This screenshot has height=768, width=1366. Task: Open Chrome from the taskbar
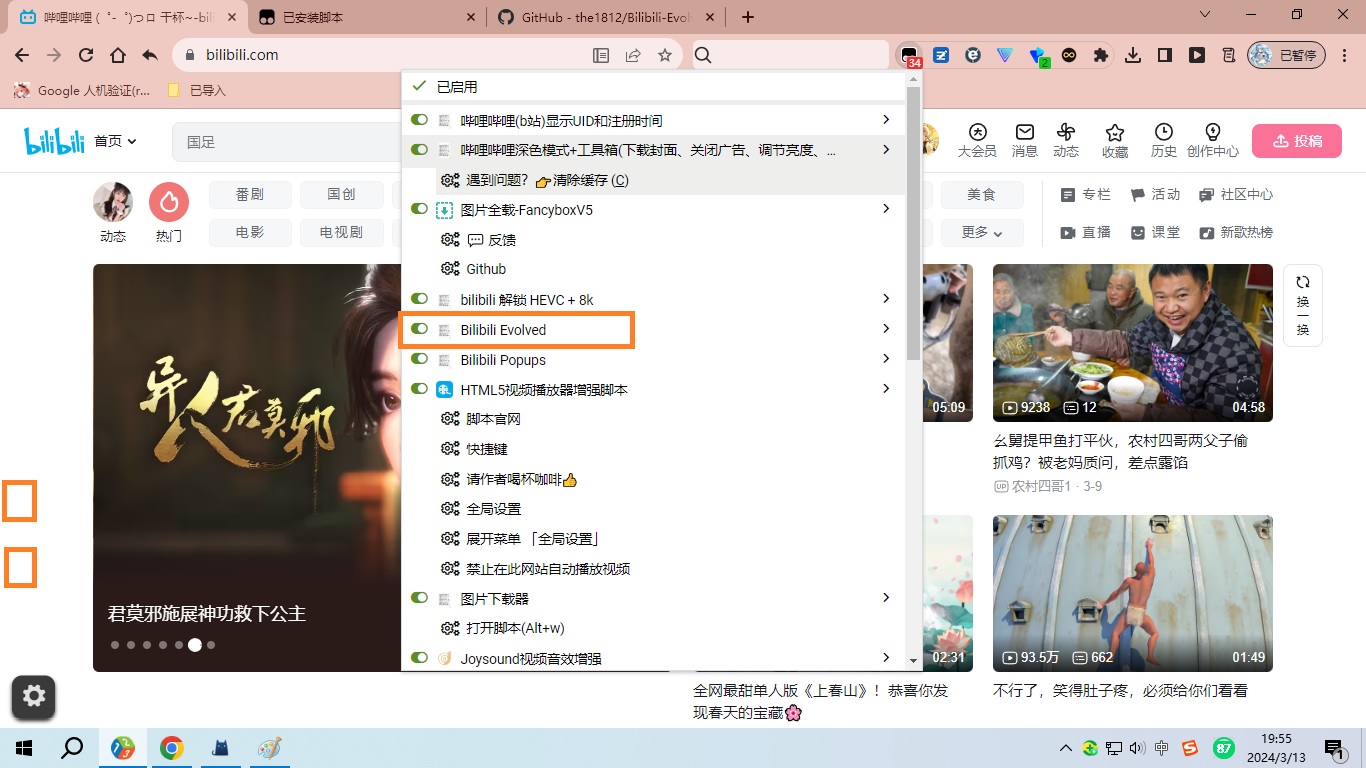172,748
